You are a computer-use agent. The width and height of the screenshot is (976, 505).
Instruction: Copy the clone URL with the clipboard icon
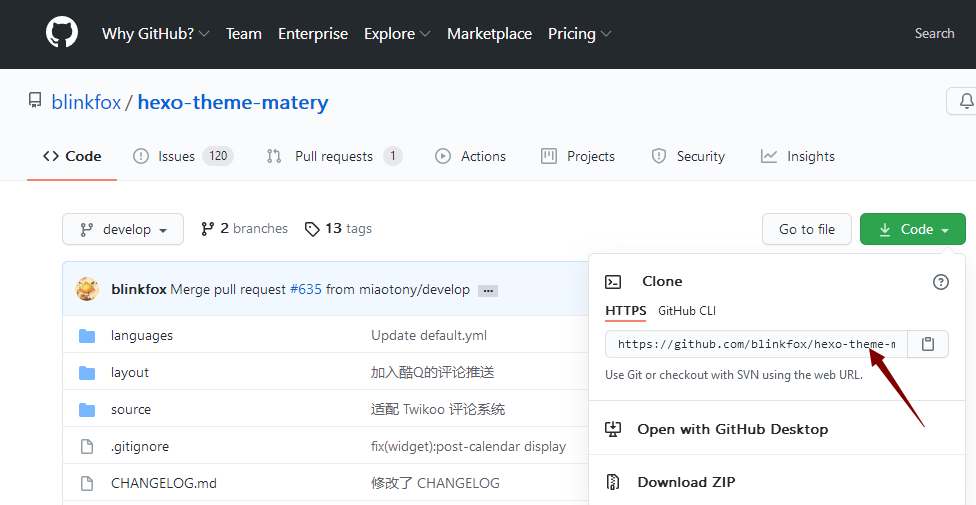[x=927, y=344]
